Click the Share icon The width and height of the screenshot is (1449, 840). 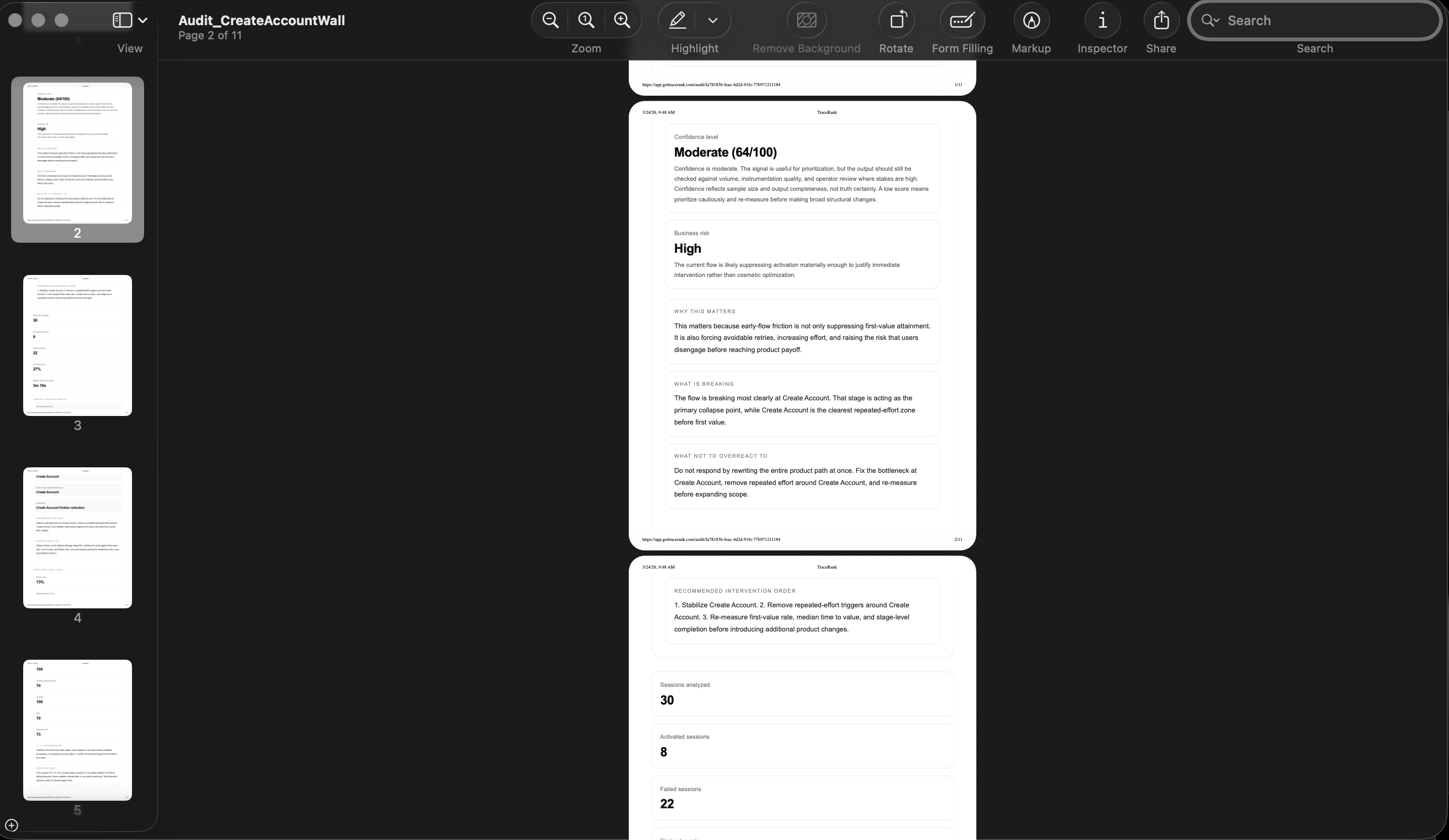pyautogui.click(x=1161, y=21)
